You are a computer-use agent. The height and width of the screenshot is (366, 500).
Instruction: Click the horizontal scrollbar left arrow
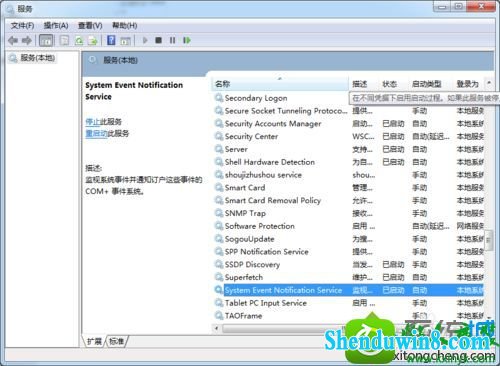217,329
